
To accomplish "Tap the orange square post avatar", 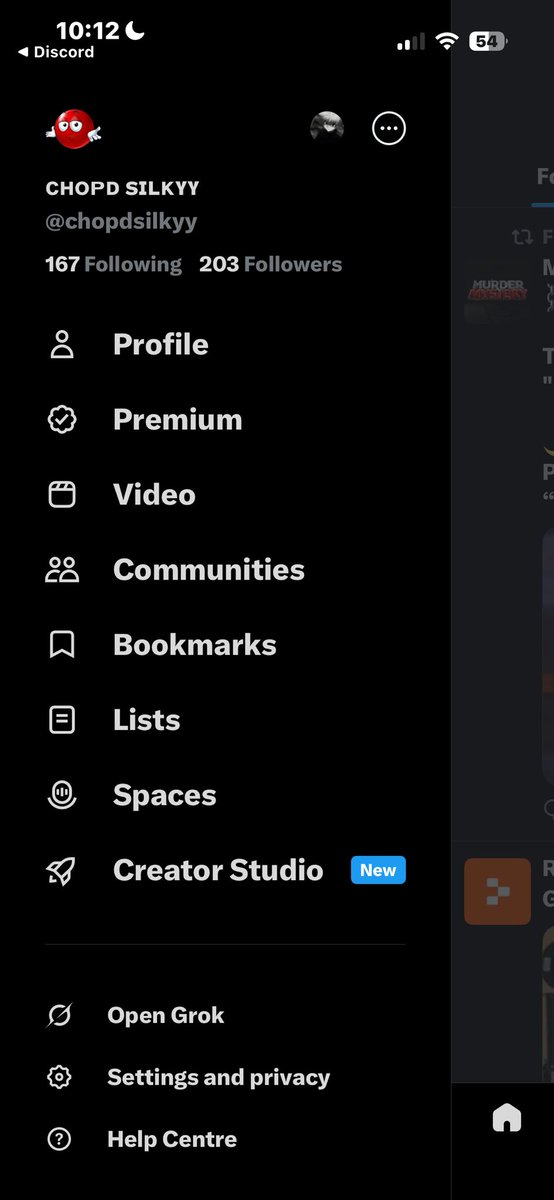I will tap(497, 891).
